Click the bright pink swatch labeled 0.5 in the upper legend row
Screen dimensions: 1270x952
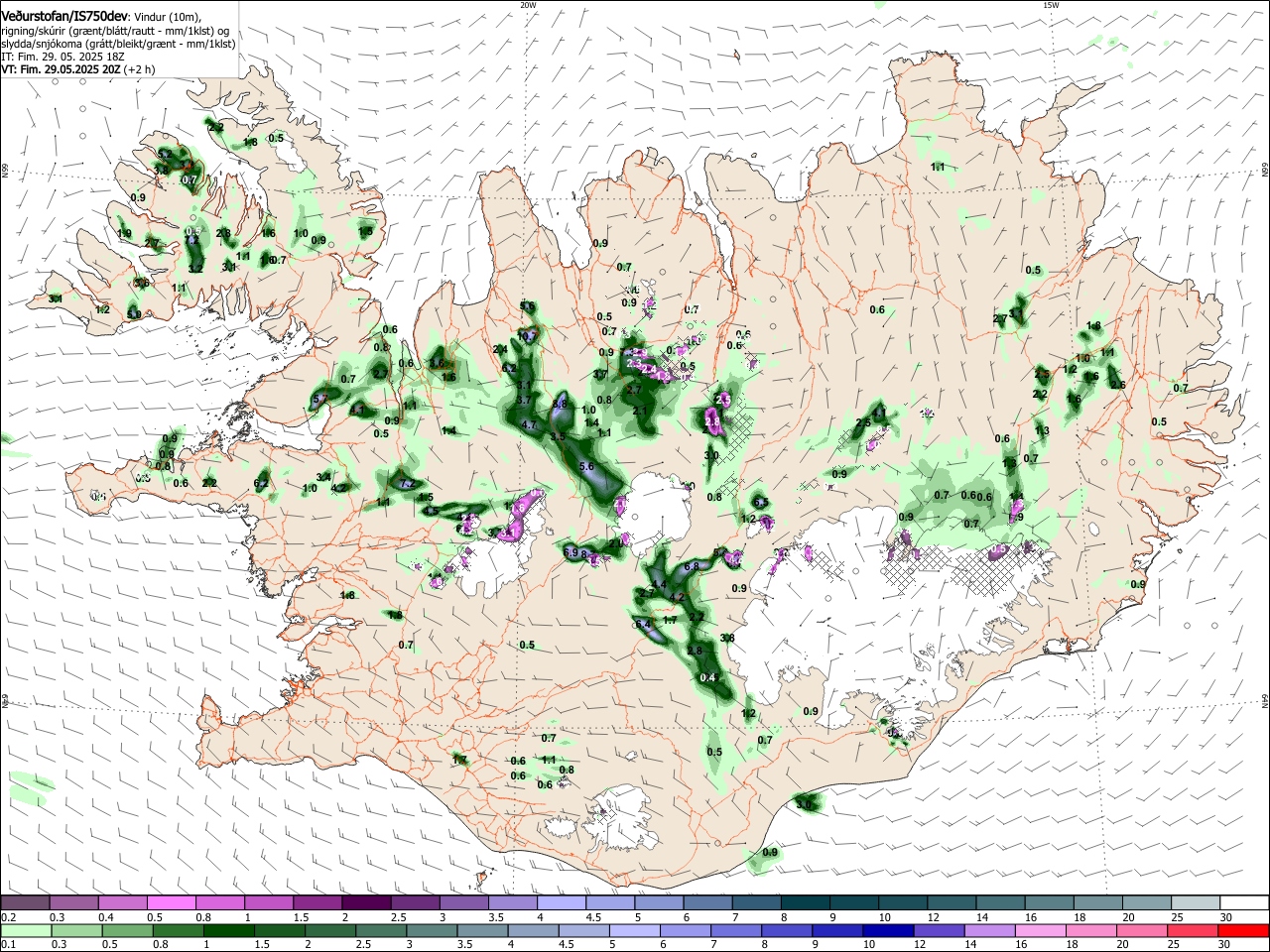171,903
